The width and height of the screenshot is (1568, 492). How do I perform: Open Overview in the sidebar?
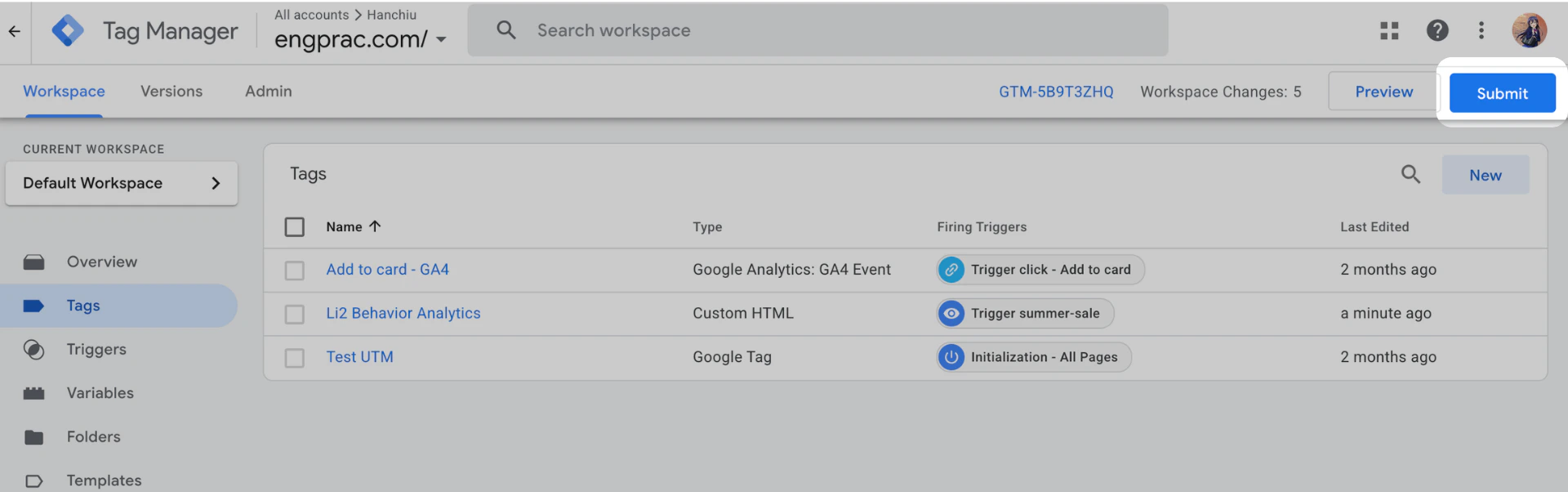102,262
